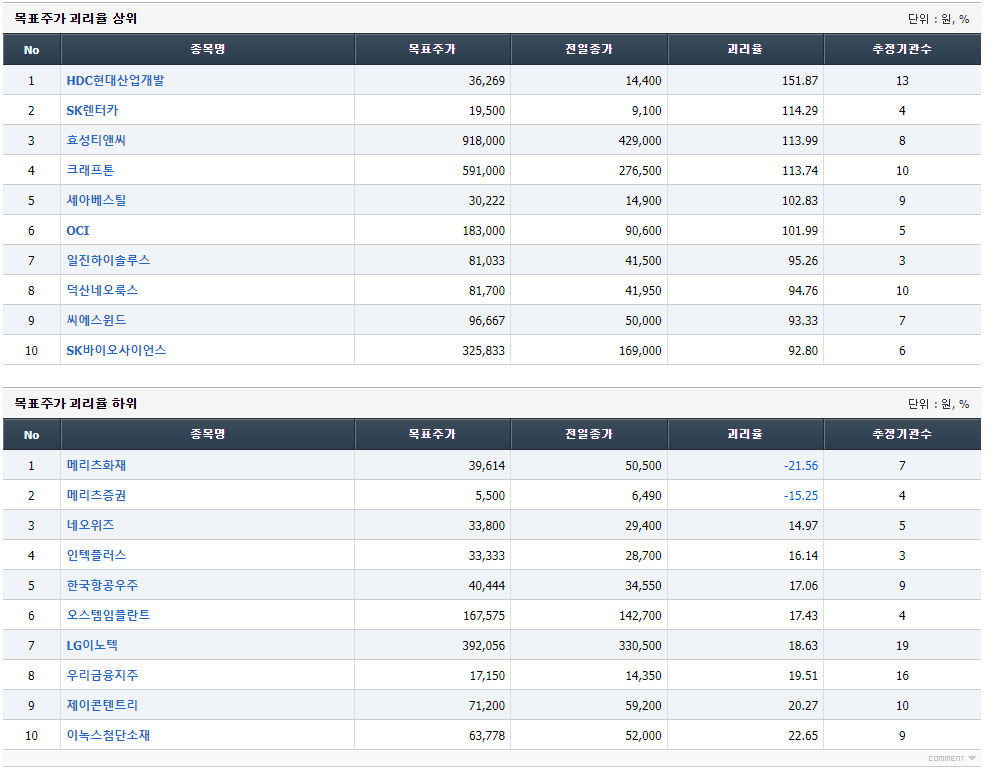Viewport: 993px width, 773px height.
Task: Click the 괴리율 header in the 상위 table
Action: [745, 49]
